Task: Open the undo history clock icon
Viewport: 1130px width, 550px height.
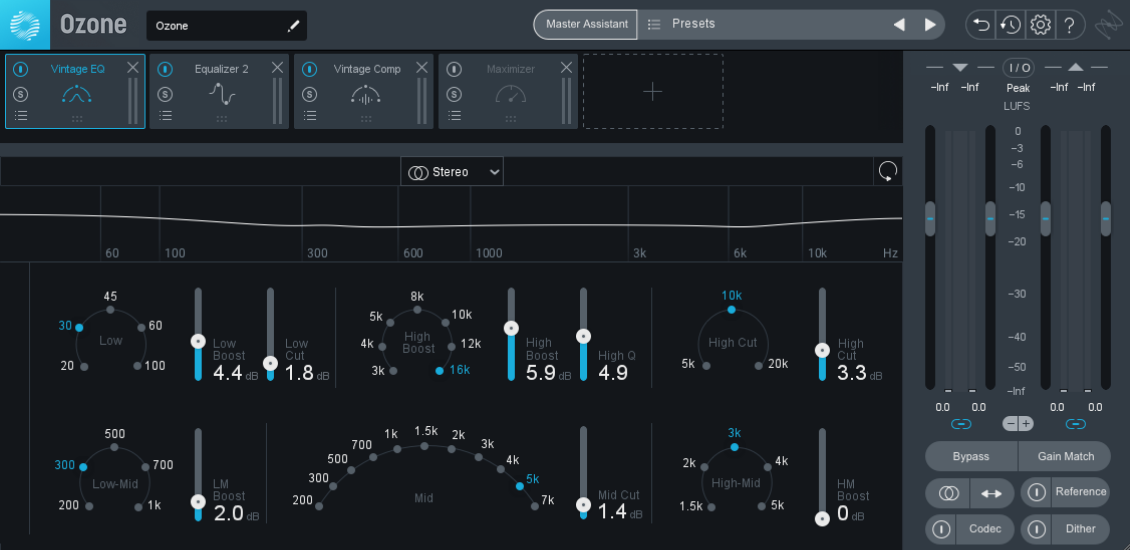Action: click(1010, 25)
